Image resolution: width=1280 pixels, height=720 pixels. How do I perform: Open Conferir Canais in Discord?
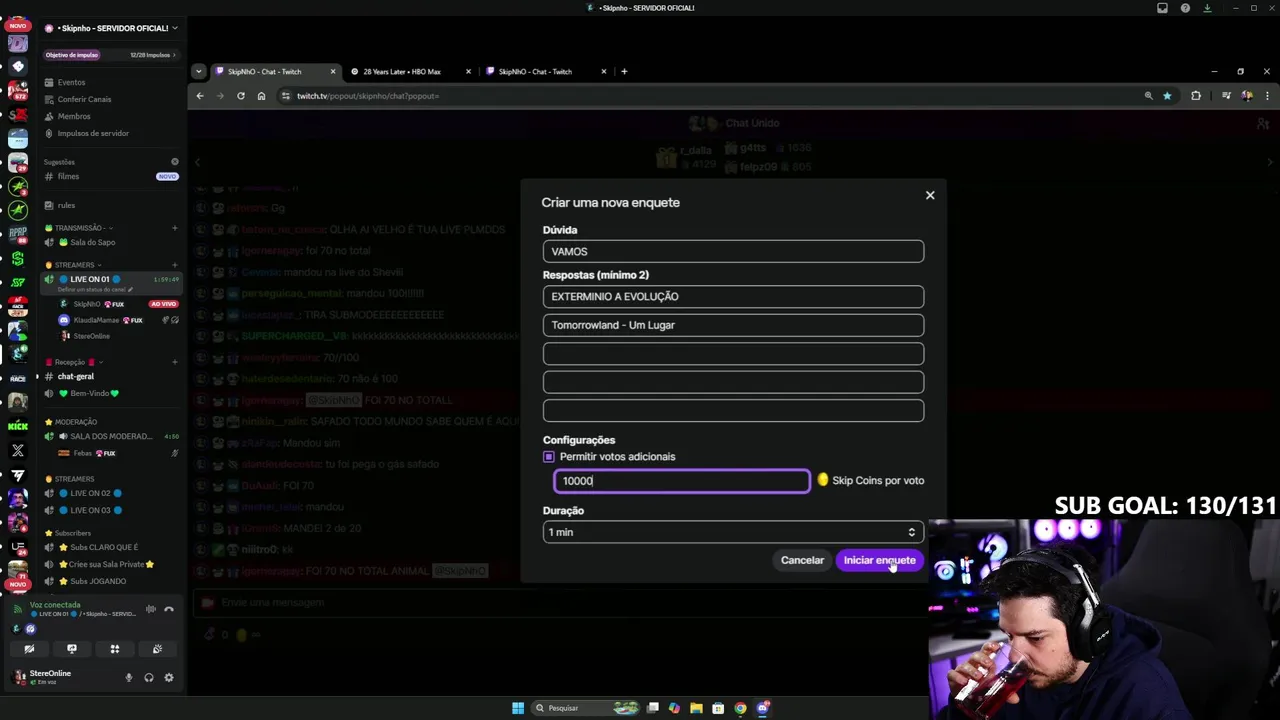[84, 99]
